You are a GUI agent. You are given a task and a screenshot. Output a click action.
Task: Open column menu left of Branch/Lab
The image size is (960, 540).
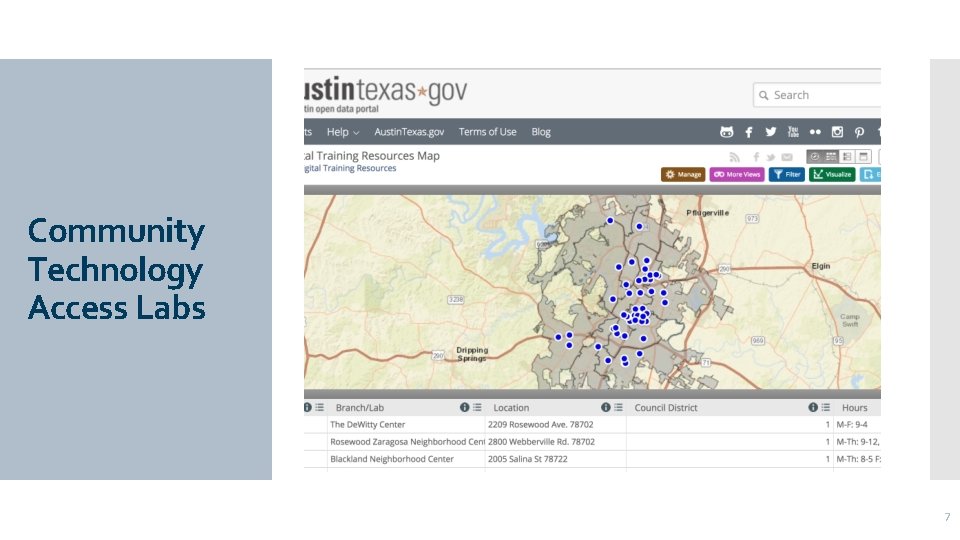pos(320,407)
